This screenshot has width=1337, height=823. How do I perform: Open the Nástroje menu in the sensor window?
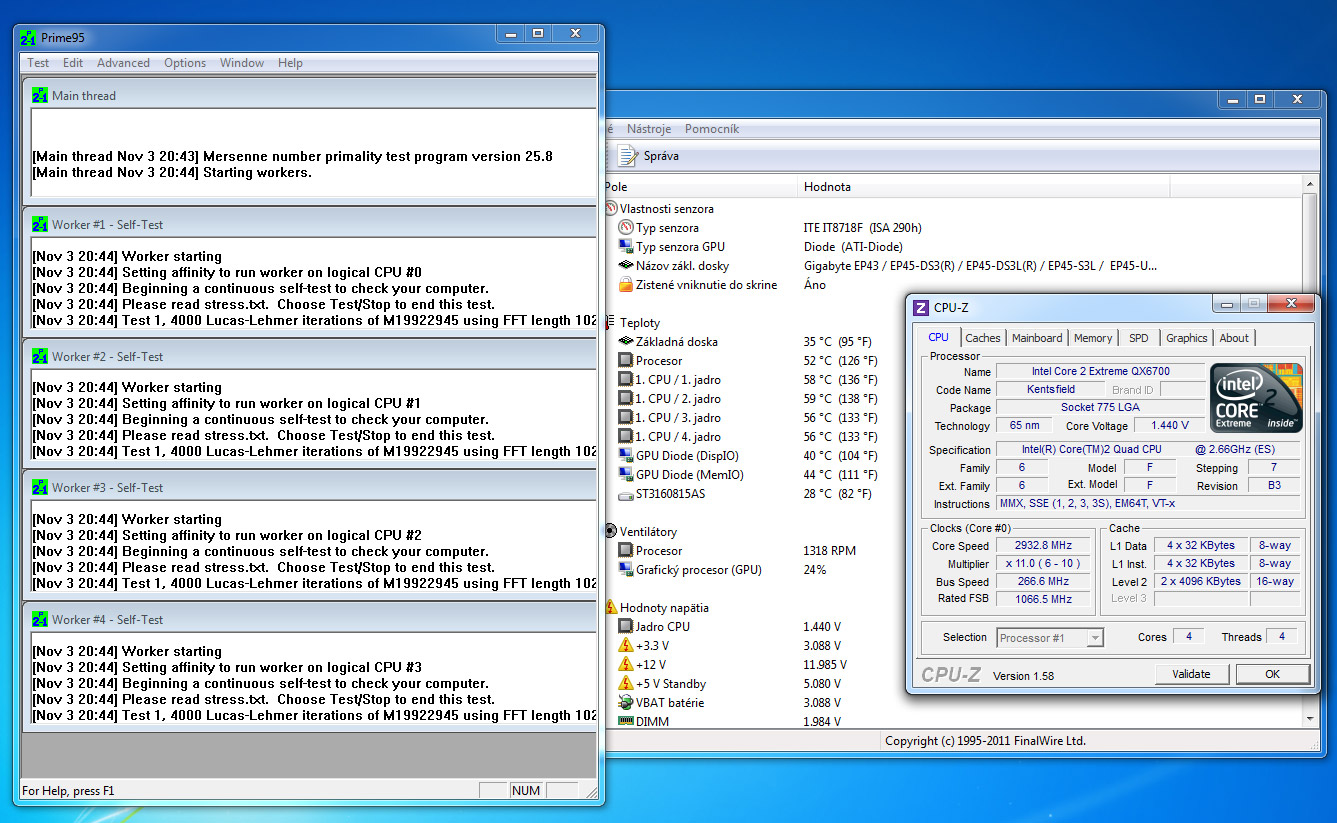pos(649,129)
